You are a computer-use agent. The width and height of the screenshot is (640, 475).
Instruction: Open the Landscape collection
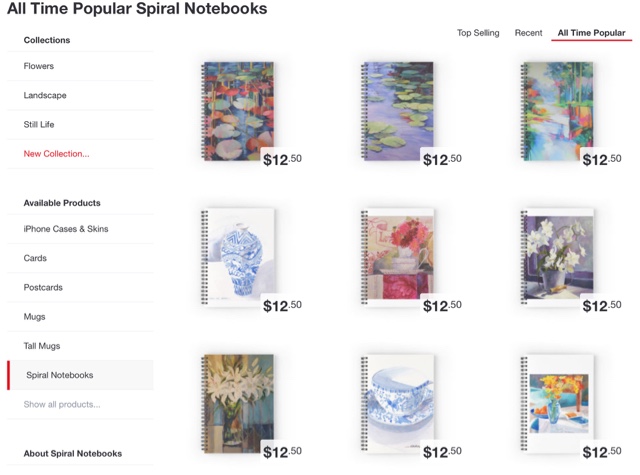[x=80, y=95]
